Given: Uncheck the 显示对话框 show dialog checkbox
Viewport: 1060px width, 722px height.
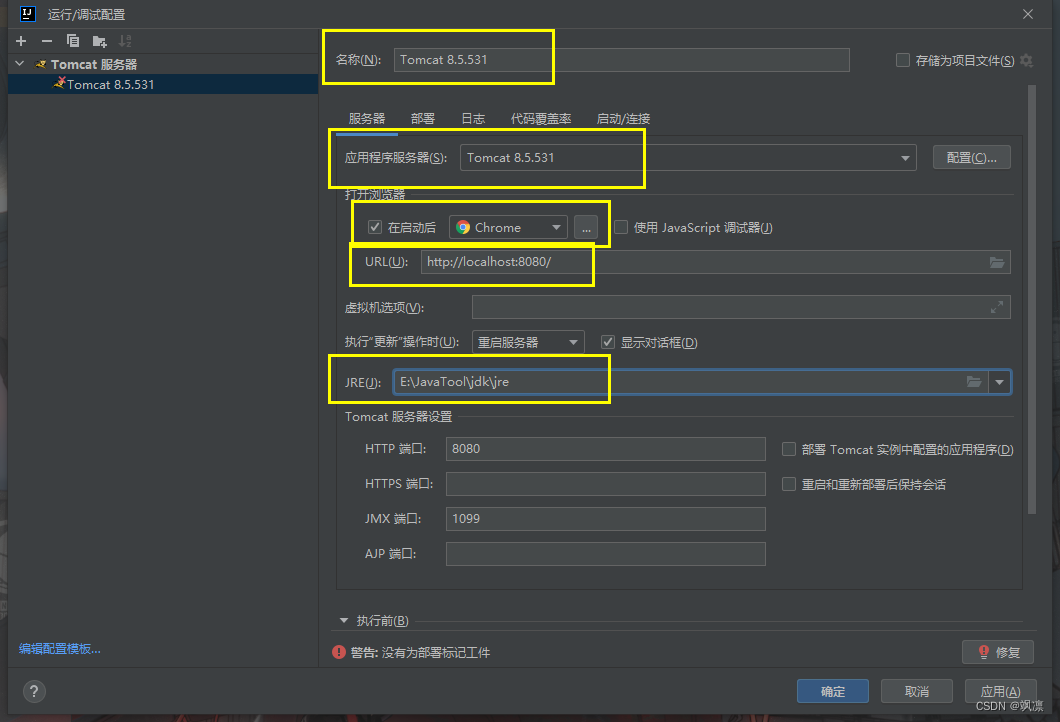Looking at the screenshot, I should tap(608, 342).
